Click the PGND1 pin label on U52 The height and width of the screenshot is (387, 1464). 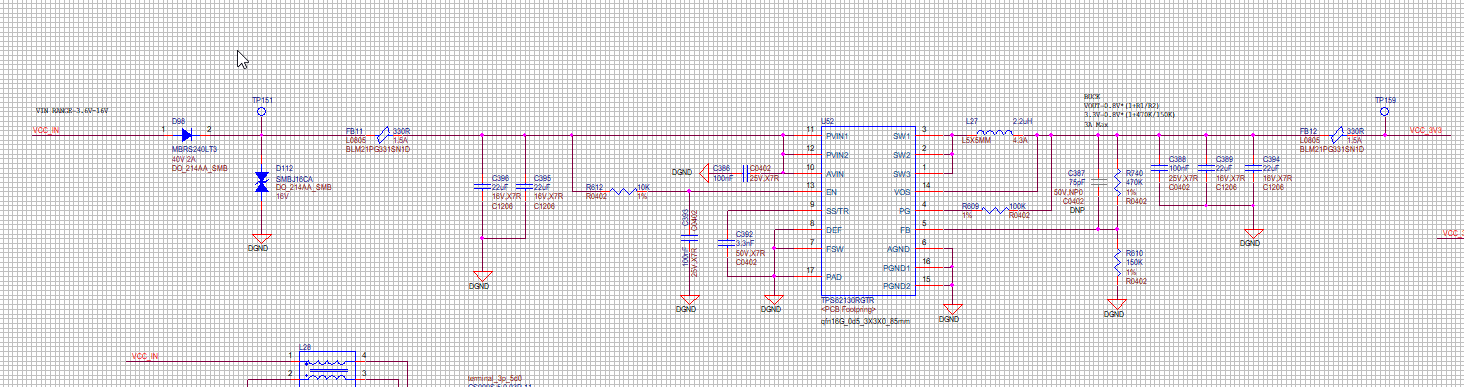(x=897, y=268)
